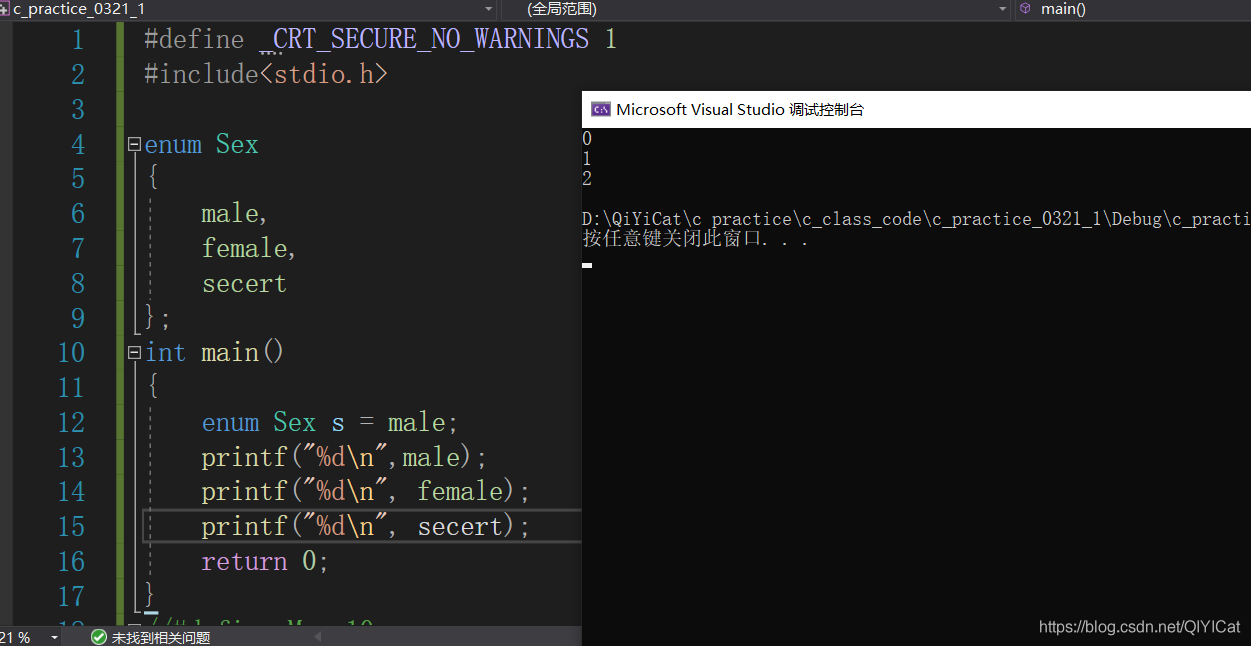Click line number 15 in the gutter
The image size is (1251, 646).
pos(71,527)
